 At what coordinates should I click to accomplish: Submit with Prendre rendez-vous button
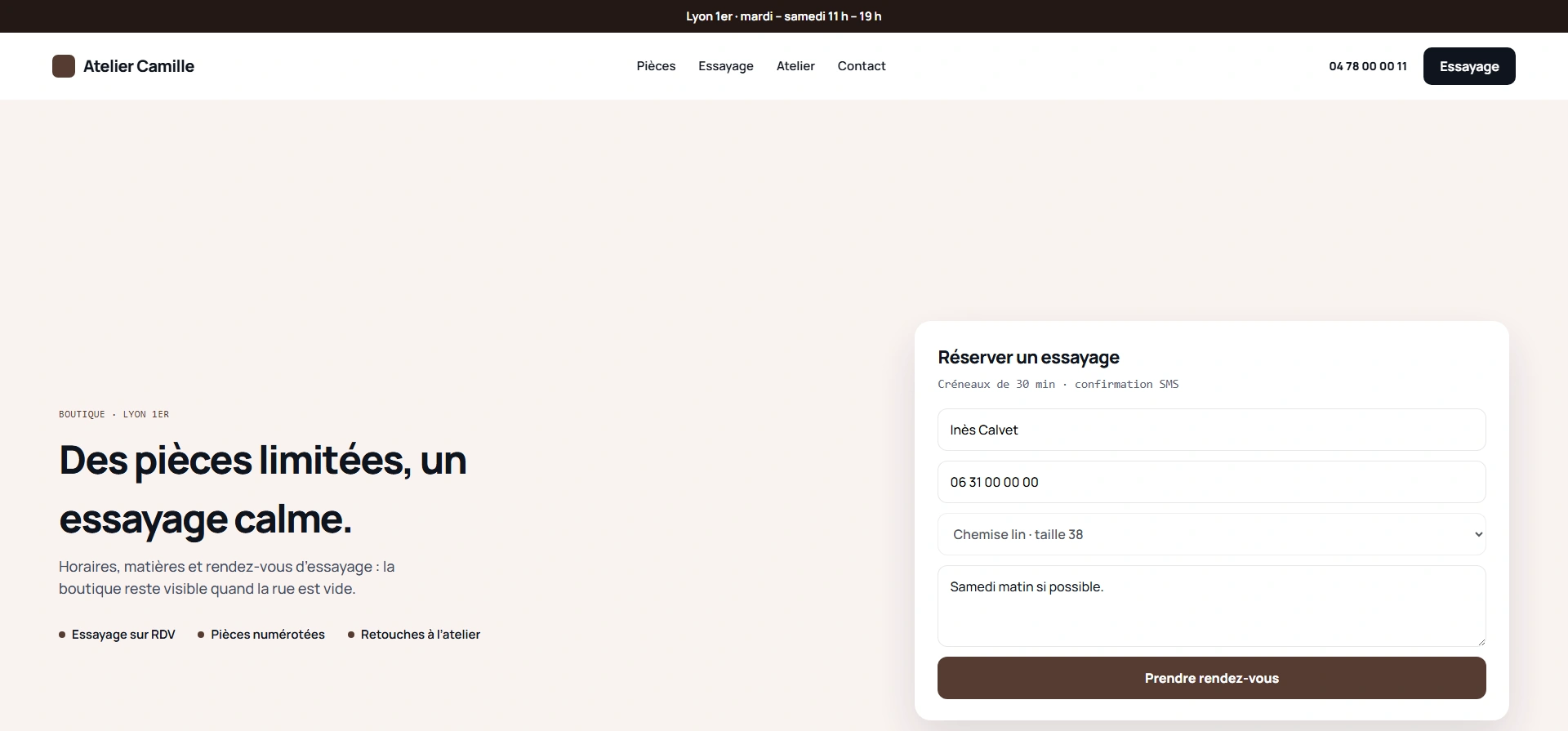[1211, 678]
